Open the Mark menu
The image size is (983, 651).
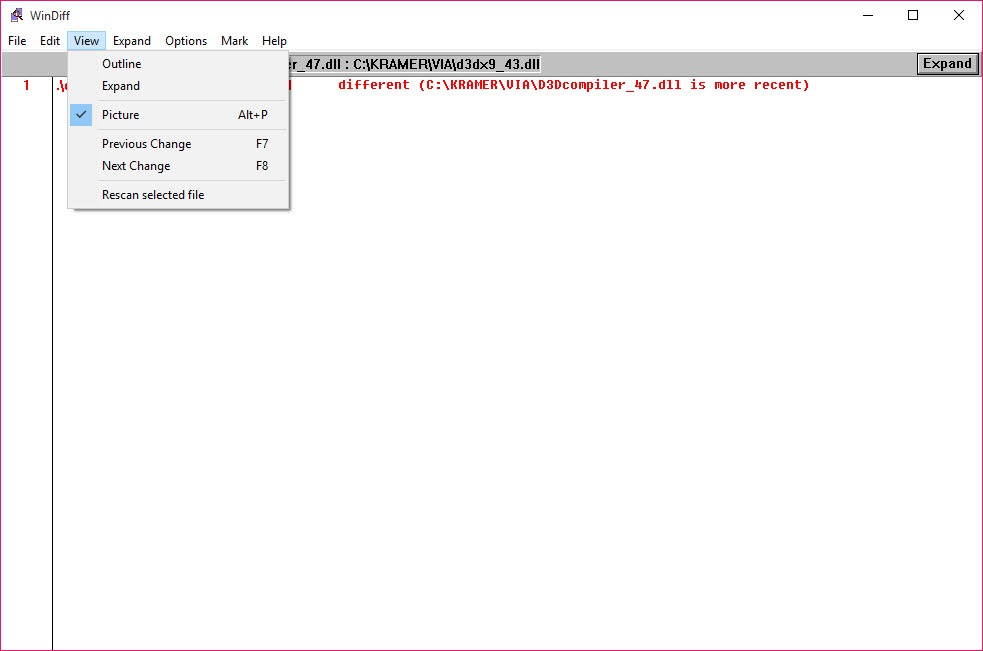pyautogui.click(x=234, y=41)
